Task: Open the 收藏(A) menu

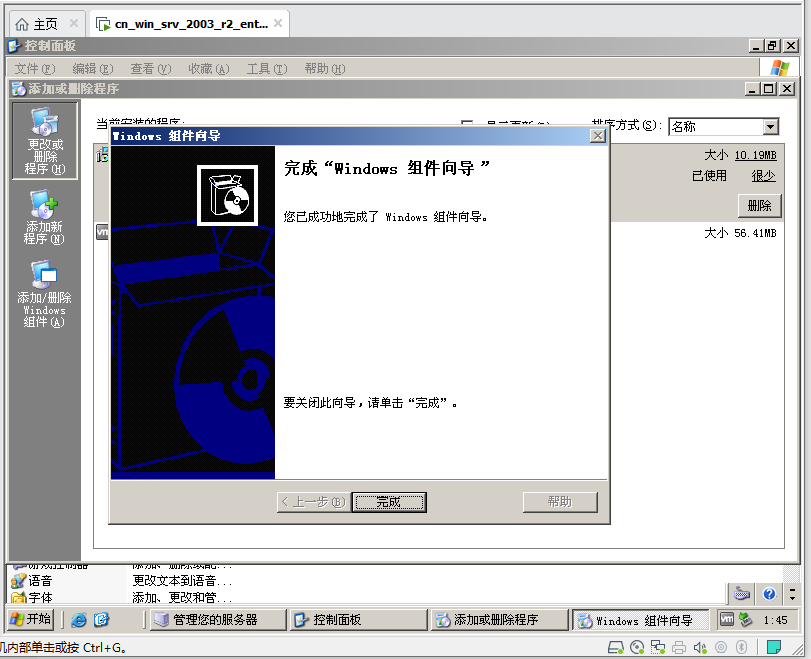Action: pos(208,68)
